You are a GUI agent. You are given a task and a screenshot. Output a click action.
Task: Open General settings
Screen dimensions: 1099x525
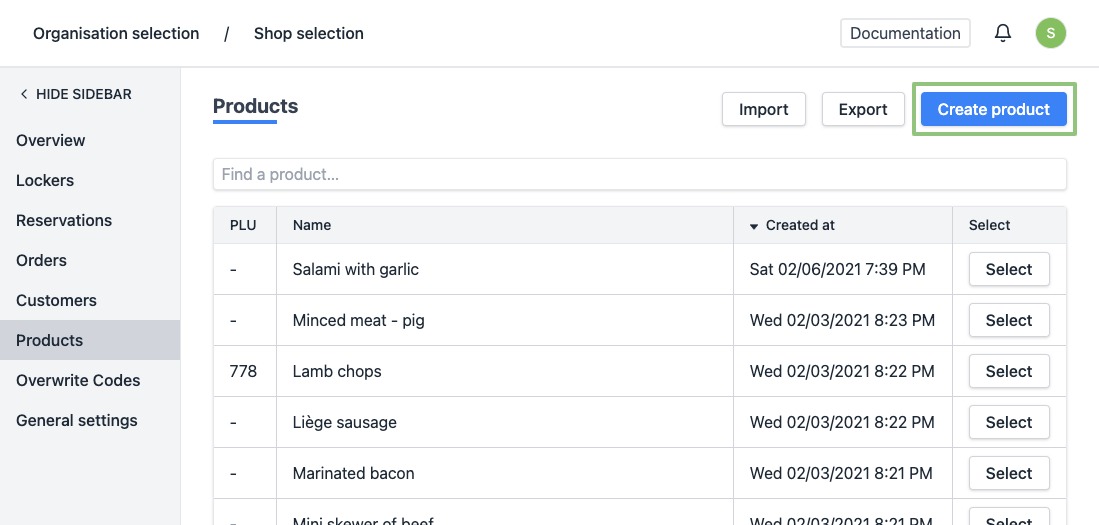(77, 420)
